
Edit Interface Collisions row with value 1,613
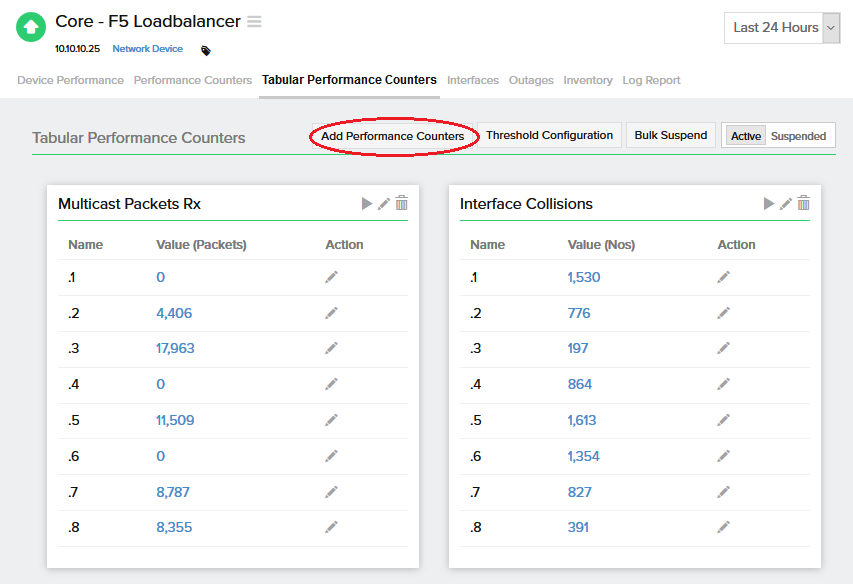click(724, 420)
